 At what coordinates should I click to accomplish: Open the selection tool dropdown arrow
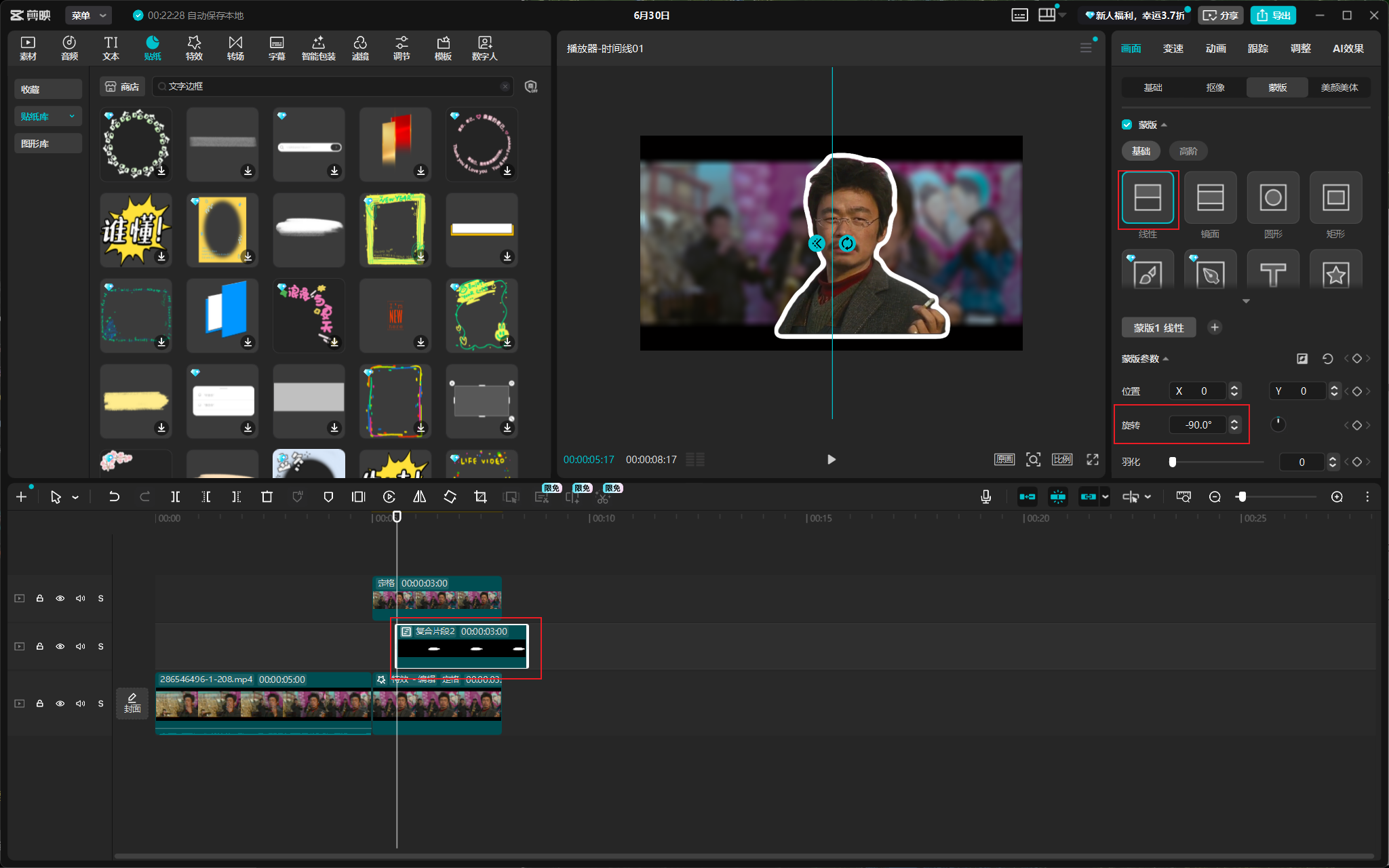(75, 498)
